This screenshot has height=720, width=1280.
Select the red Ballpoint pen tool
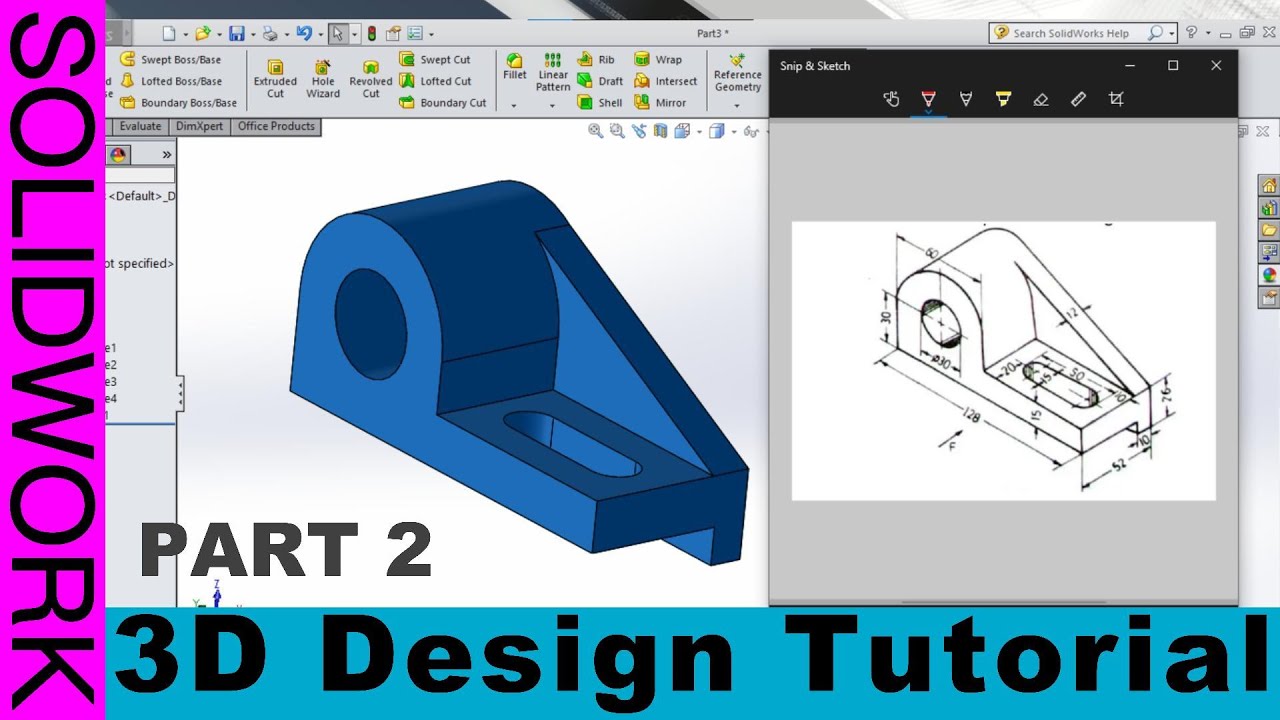[928, 99]
